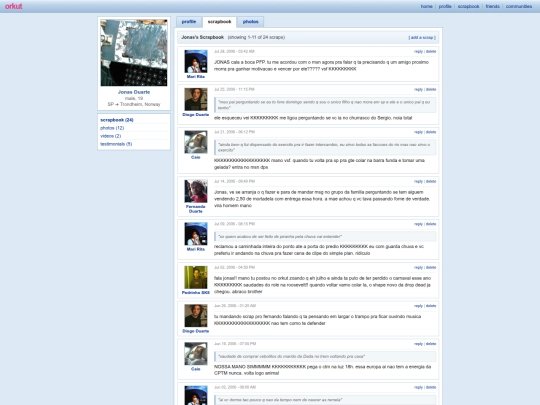This screenshot has height=405, width=540.
Task: Select the scrapbook tab
Action: pos(219,22)
